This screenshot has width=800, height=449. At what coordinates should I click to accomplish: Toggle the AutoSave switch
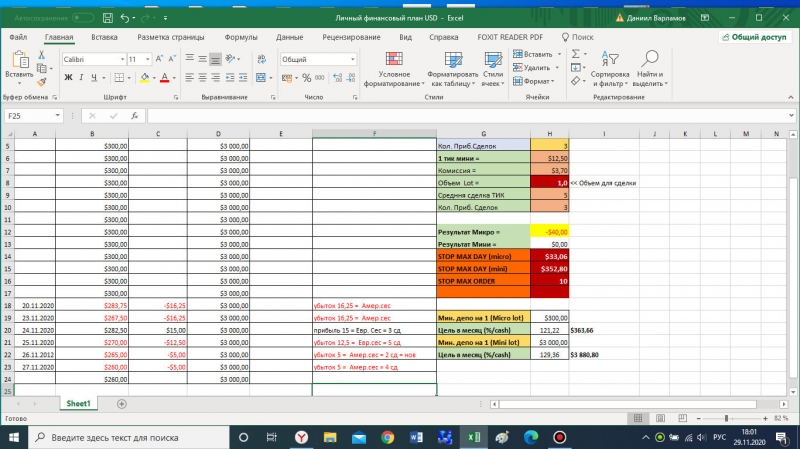tap(84, 18)
